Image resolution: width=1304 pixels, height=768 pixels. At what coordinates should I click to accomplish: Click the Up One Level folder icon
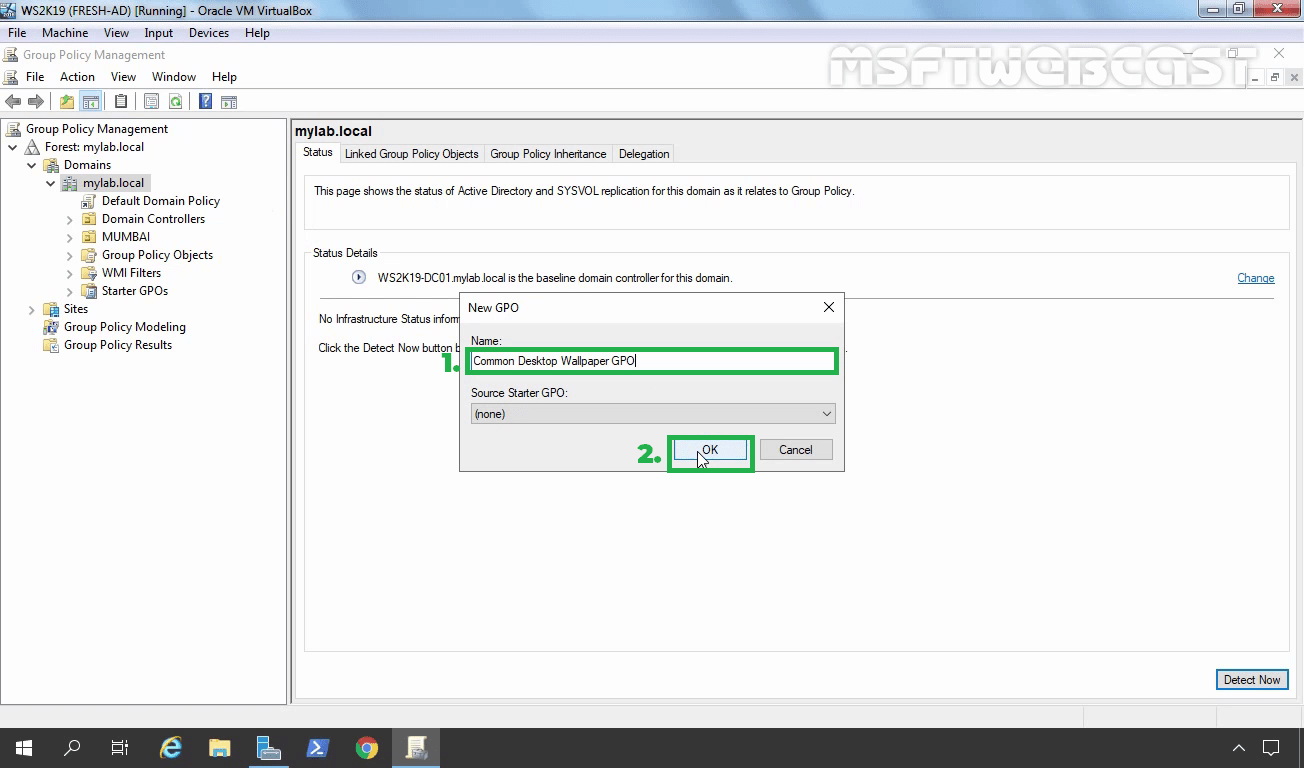(66, 100)
